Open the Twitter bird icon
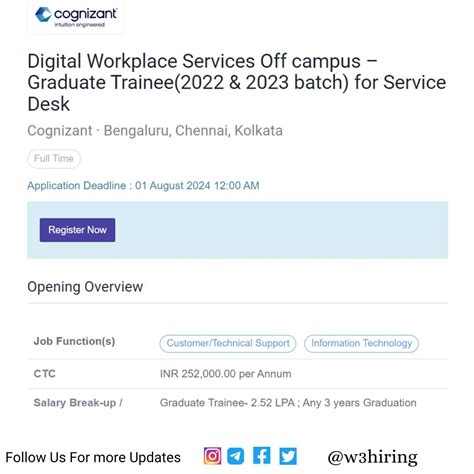This screenshot has width=474, height=474. coord(288,456)
